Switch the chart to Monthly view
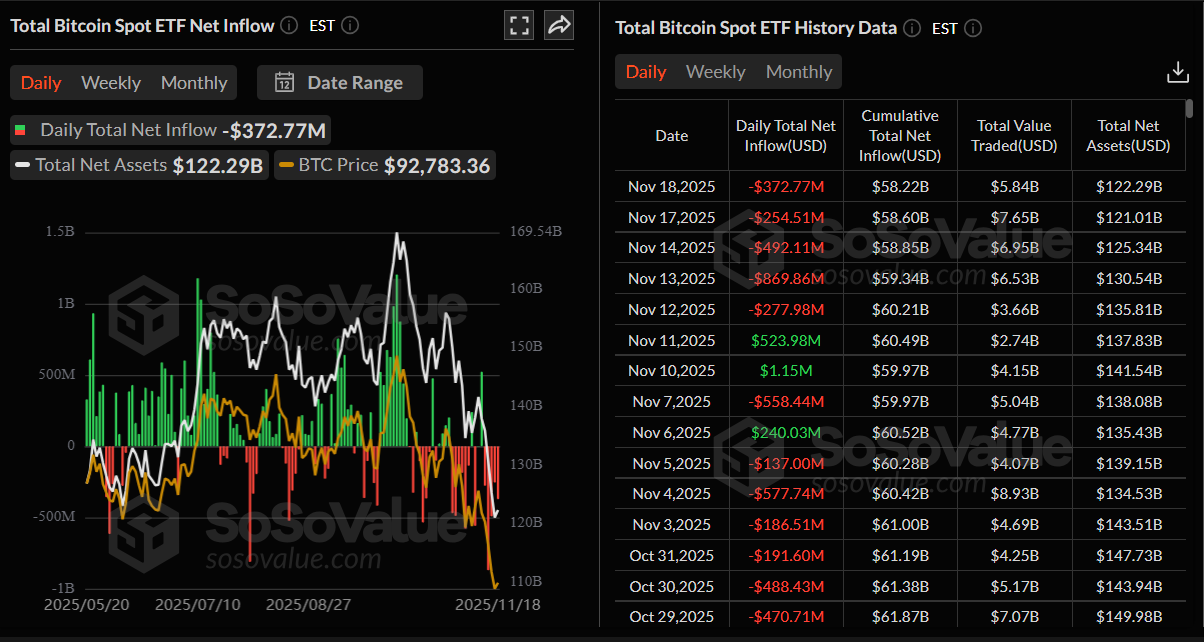 [x=193, y=83]
